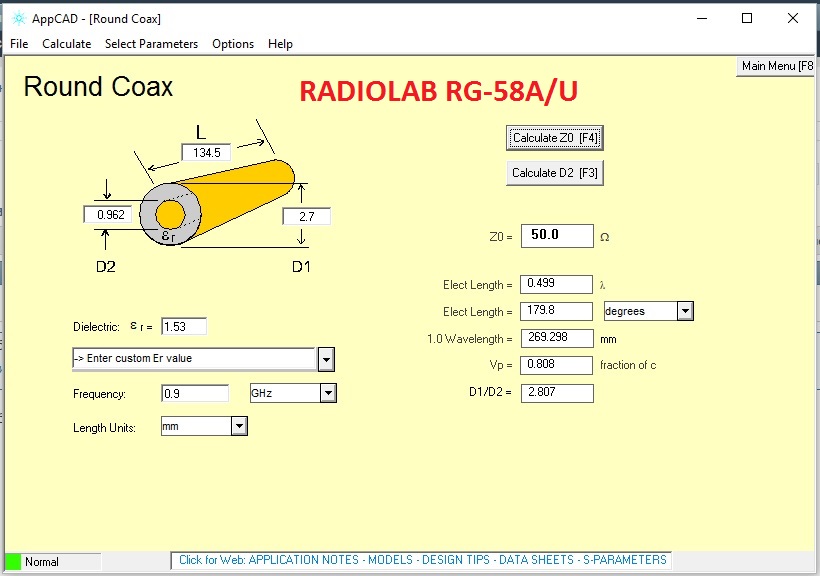Click the web application notes link bar
This screenshot has width=820, height=576.
[423, 560]
